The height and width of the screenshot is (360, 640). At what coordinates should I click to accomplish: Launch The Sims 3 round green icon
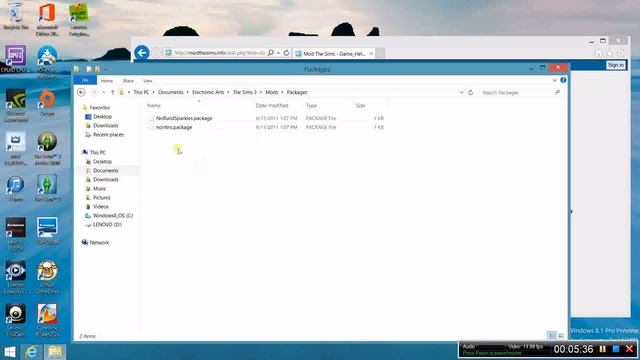tap(47, 149)
